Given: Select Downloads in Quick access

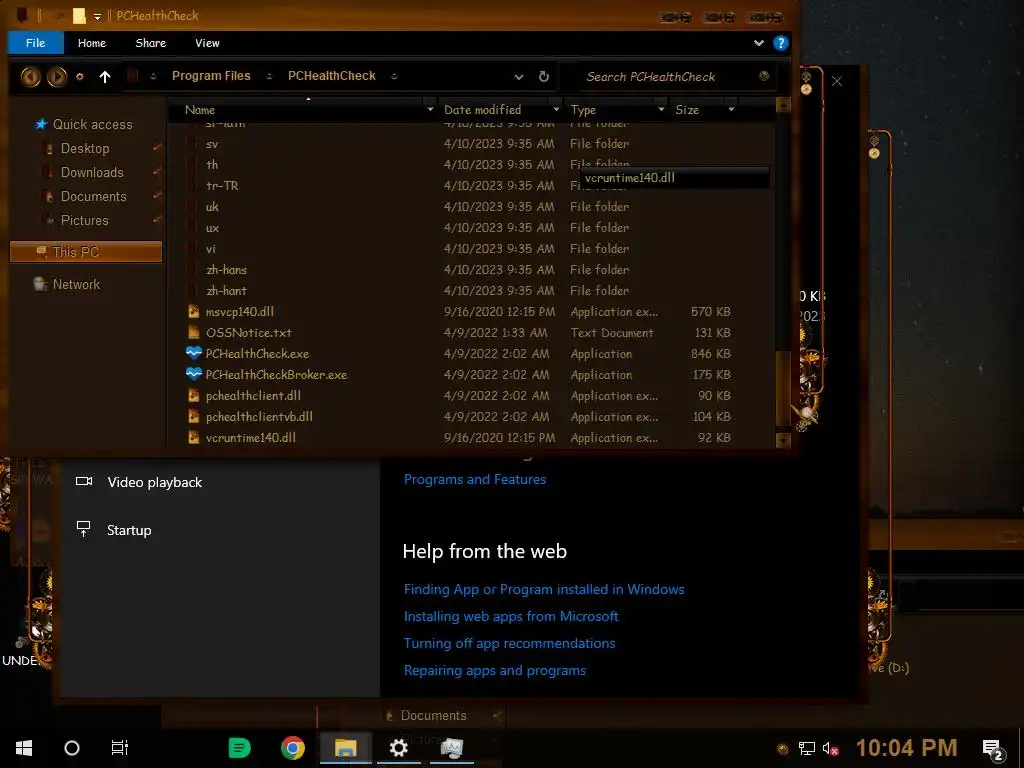Looking at the screenshot, I should (92, 172).
